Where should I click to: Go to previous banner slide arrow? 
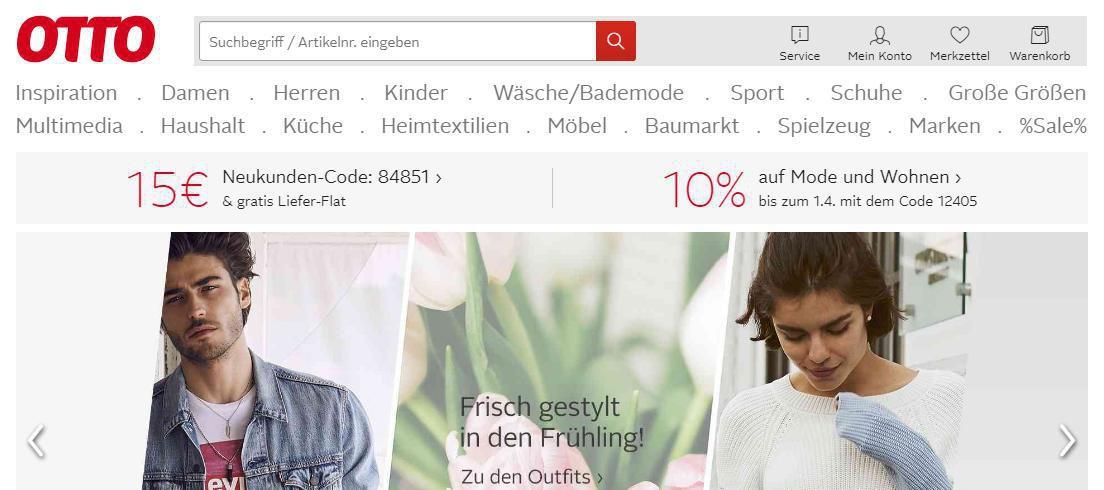pos(37,441)
